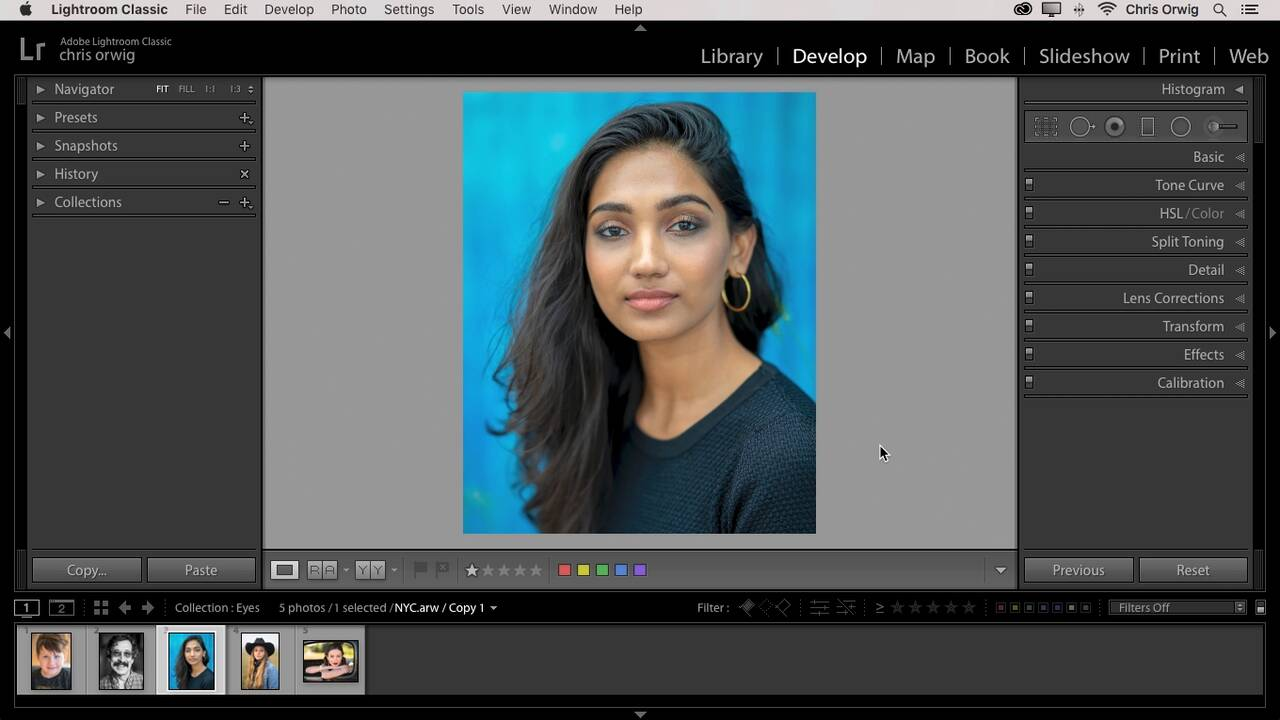Open the Creative Cloud menu bar icon
Image resolution: width=1280 pixels, height=720 pixels.
[1023, 10]
